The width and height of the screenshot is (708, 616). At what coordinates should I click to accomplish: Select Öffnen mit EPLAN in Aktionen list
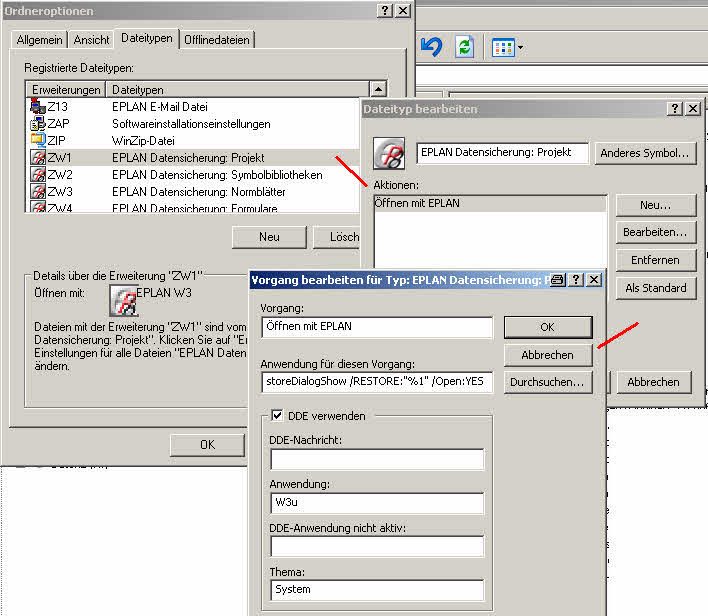490,203
